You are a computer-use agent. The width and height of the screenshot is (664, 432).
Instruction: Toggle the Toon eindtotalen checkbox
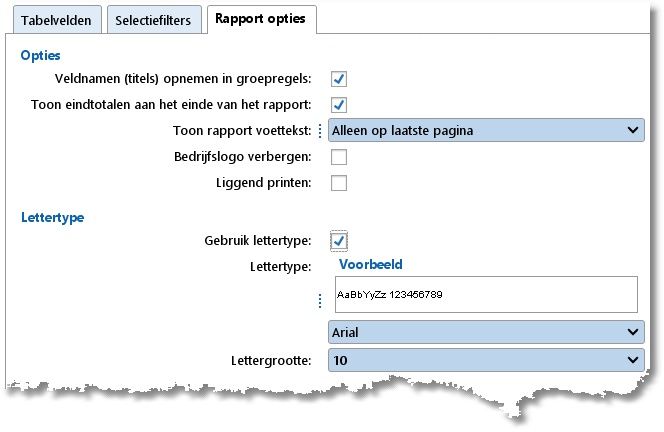coord(339,104)
